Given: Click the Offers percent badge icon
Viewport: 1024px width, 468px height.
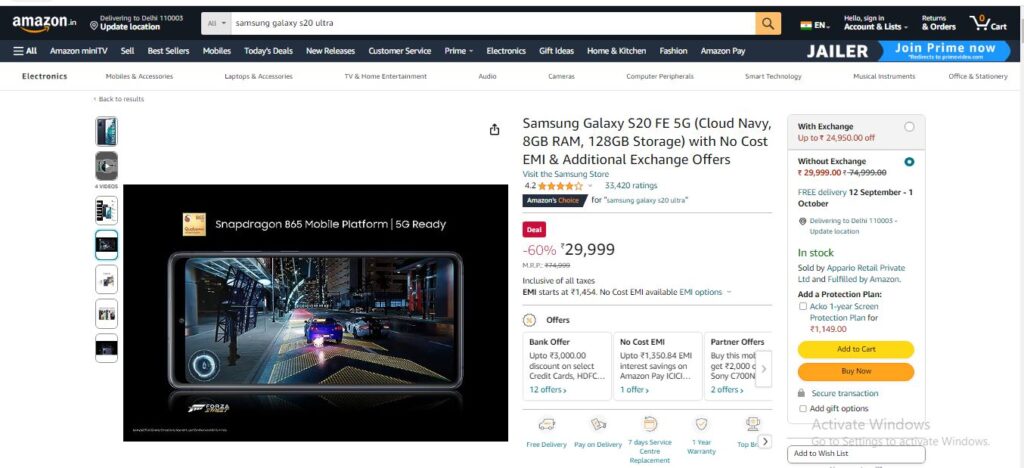Looking at the screenshot, I should 530,320.
